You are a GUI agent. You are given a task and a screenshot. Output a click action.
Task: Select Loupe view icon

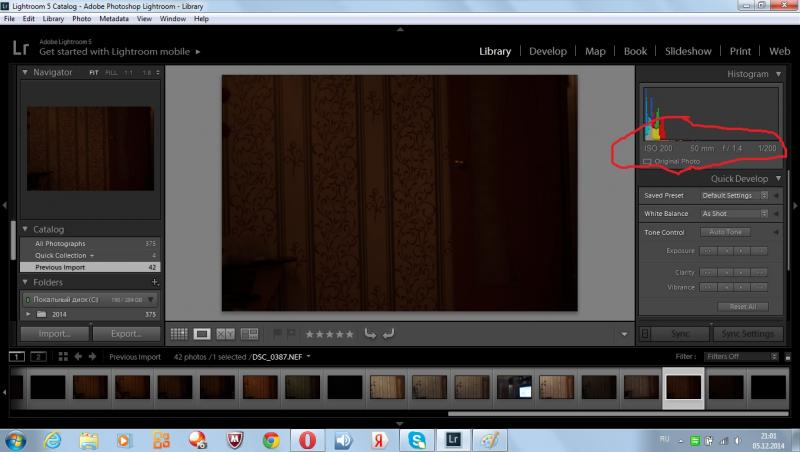pos(202,334)
